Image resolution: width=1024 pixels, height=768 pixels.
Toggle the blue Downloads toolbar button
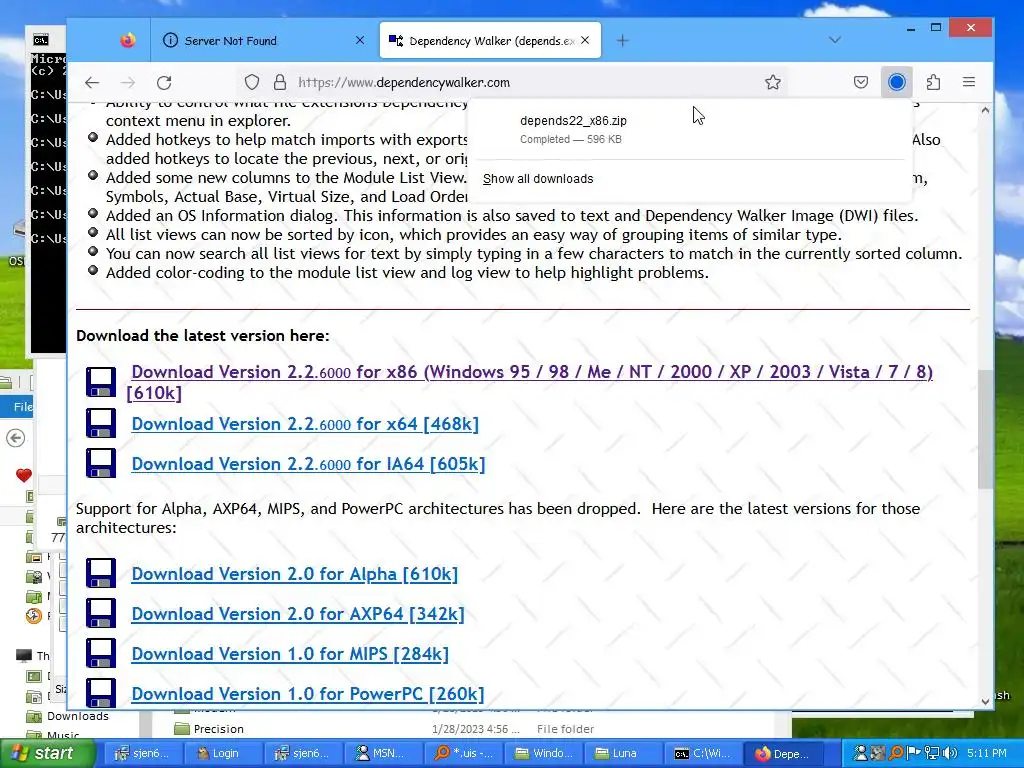[x=897, y=82]
